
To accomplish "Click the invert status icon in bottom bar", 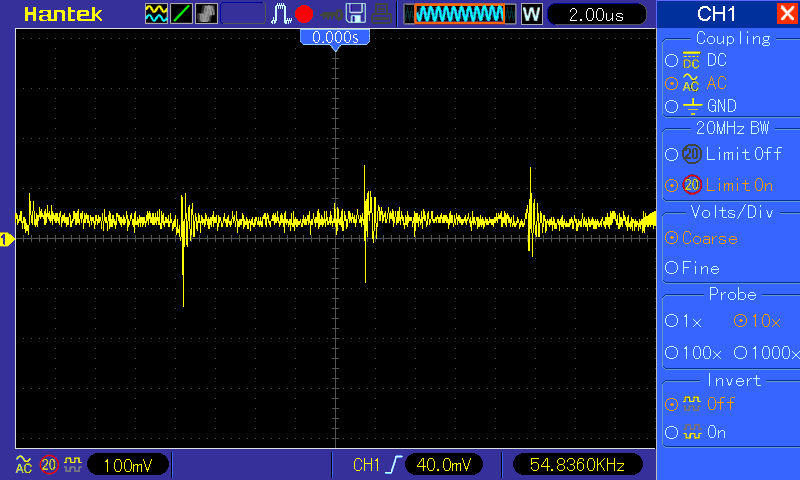I will point(73,464).
